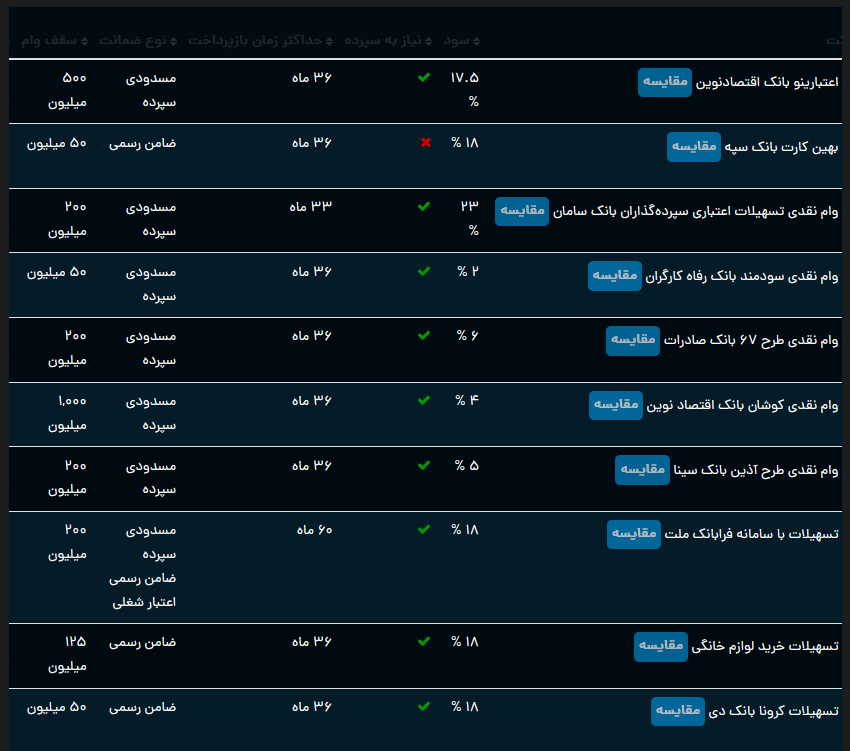Image resolution: width=850 pixels, height=751 pixels.
Task: Click مقایسه for تسهیلات کرونا بانک دی
Action: point(678,711)
